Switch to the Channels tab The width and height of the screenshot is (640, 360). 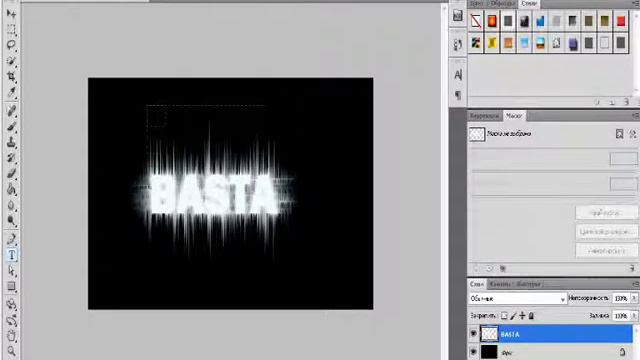pyautogui.click(x=500, y=284)
